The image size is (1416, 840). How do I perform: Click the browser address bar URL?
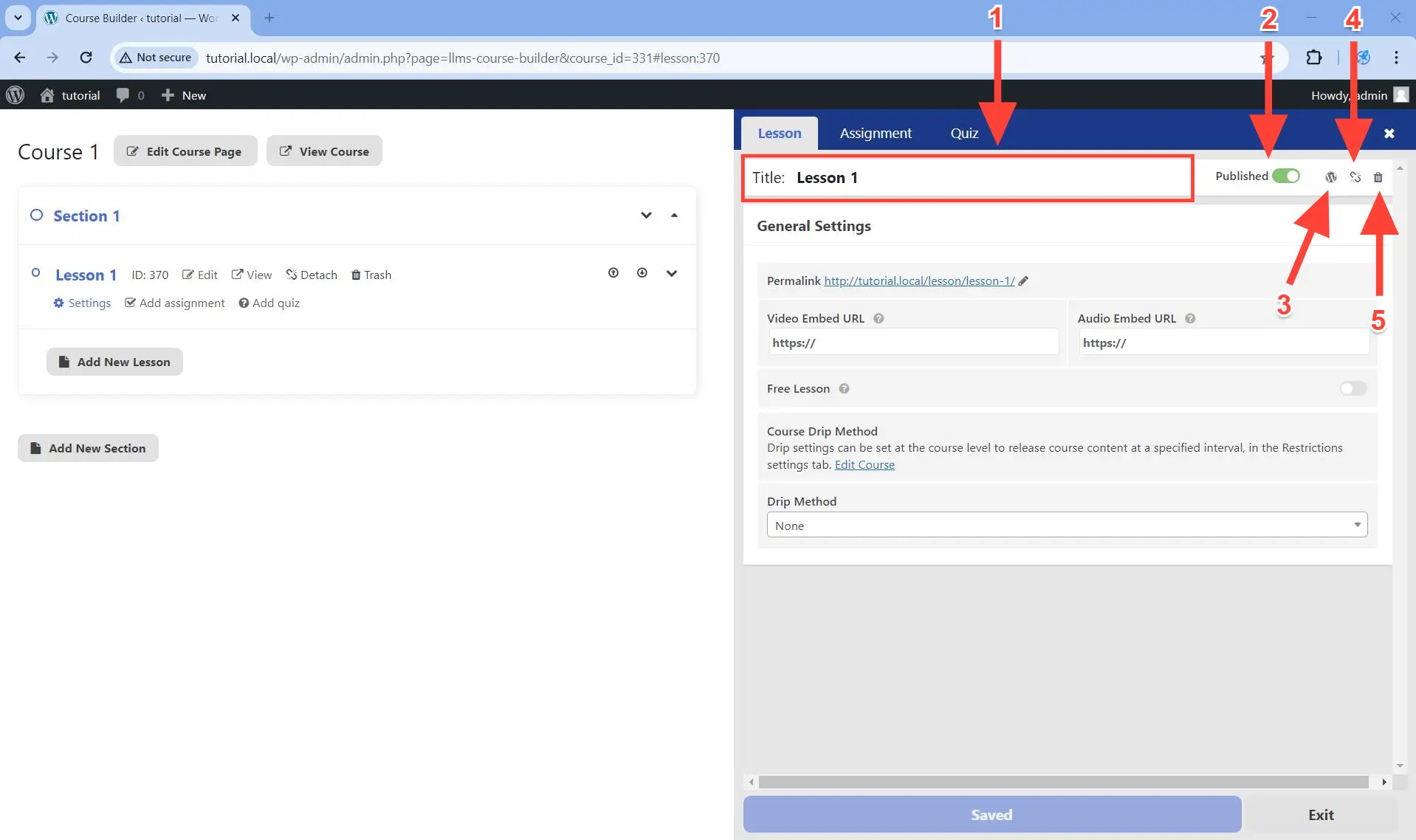point(463,58)
